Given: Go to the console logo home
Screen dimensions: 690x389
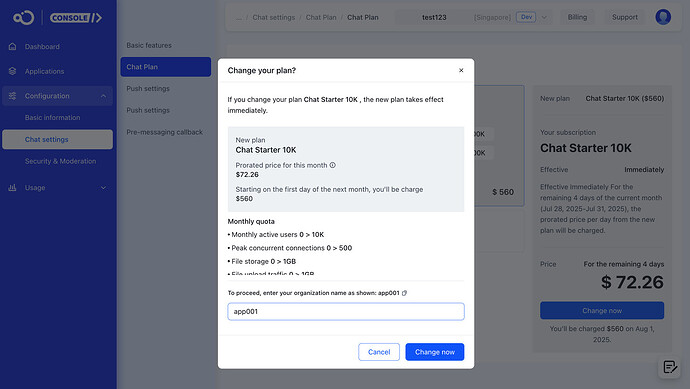Looking at the screenshot, I should click(57, 18).
